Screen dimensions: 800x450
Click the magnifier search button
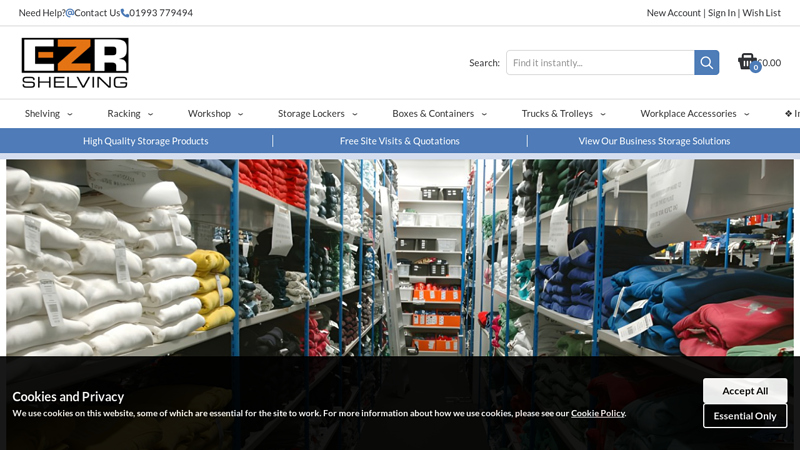[x=707, y=62]
